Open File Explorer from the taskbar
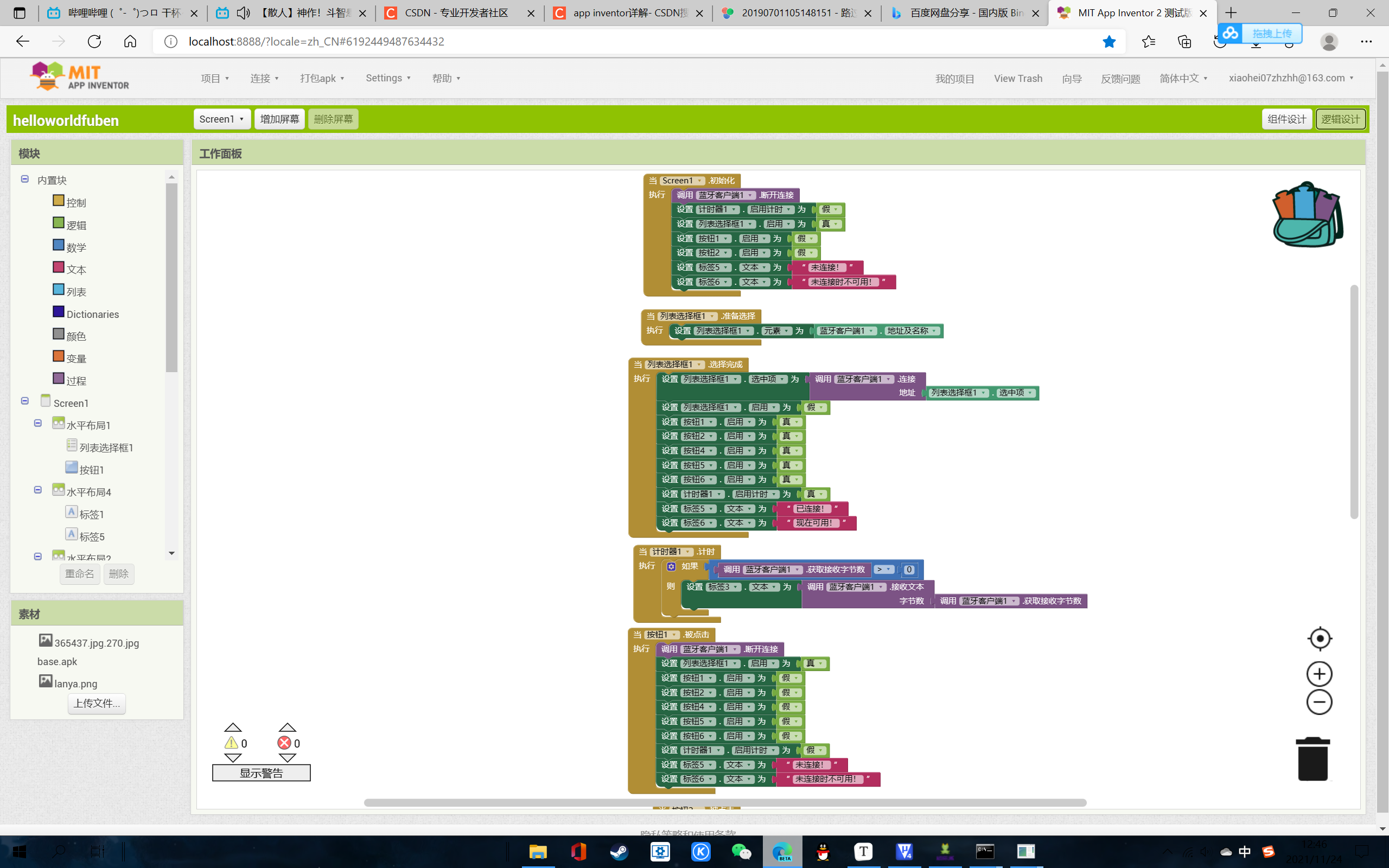The width and height of the screenshot is (1389, 868). pyautogui.click(x=538, y=851)
